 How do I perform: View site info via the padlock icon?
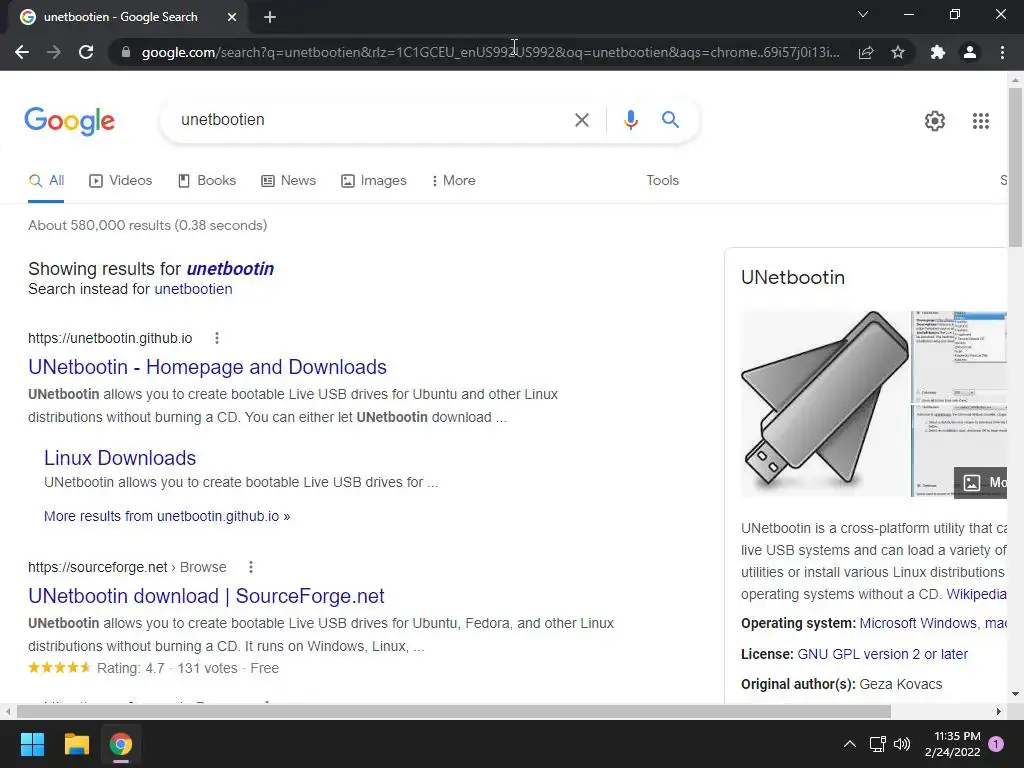click(126, 52)
